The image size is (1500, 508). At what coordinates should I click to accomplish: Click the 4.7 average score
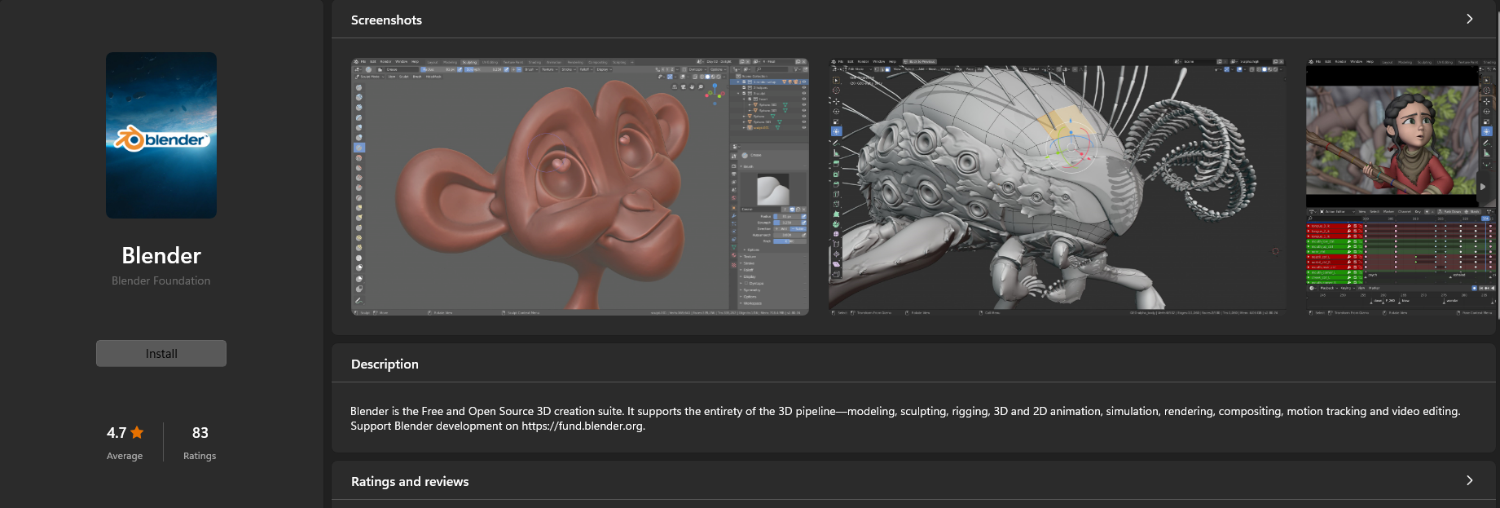tap(116, 433)
